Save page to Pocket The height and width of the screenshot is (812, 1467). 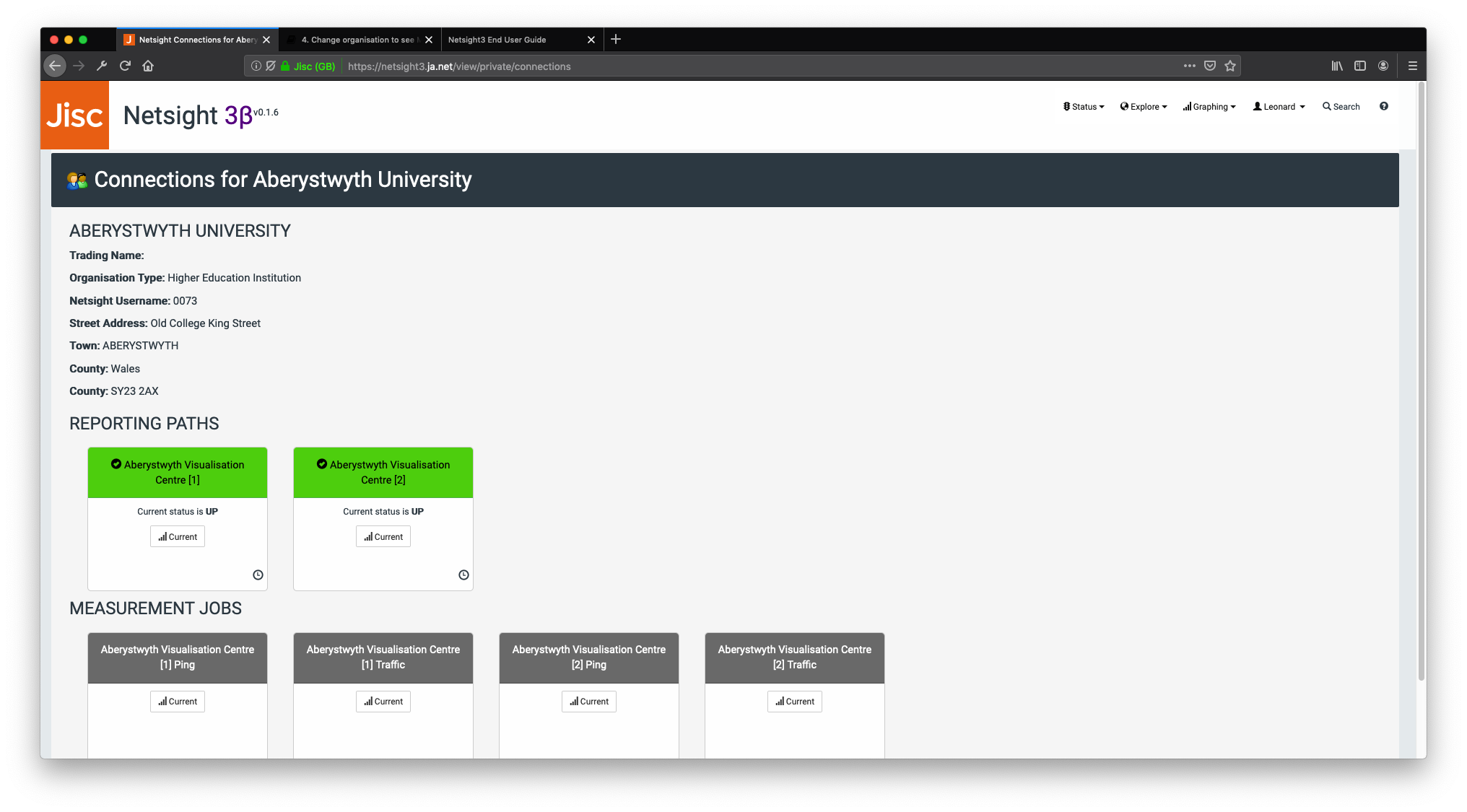click(1210, 66)
